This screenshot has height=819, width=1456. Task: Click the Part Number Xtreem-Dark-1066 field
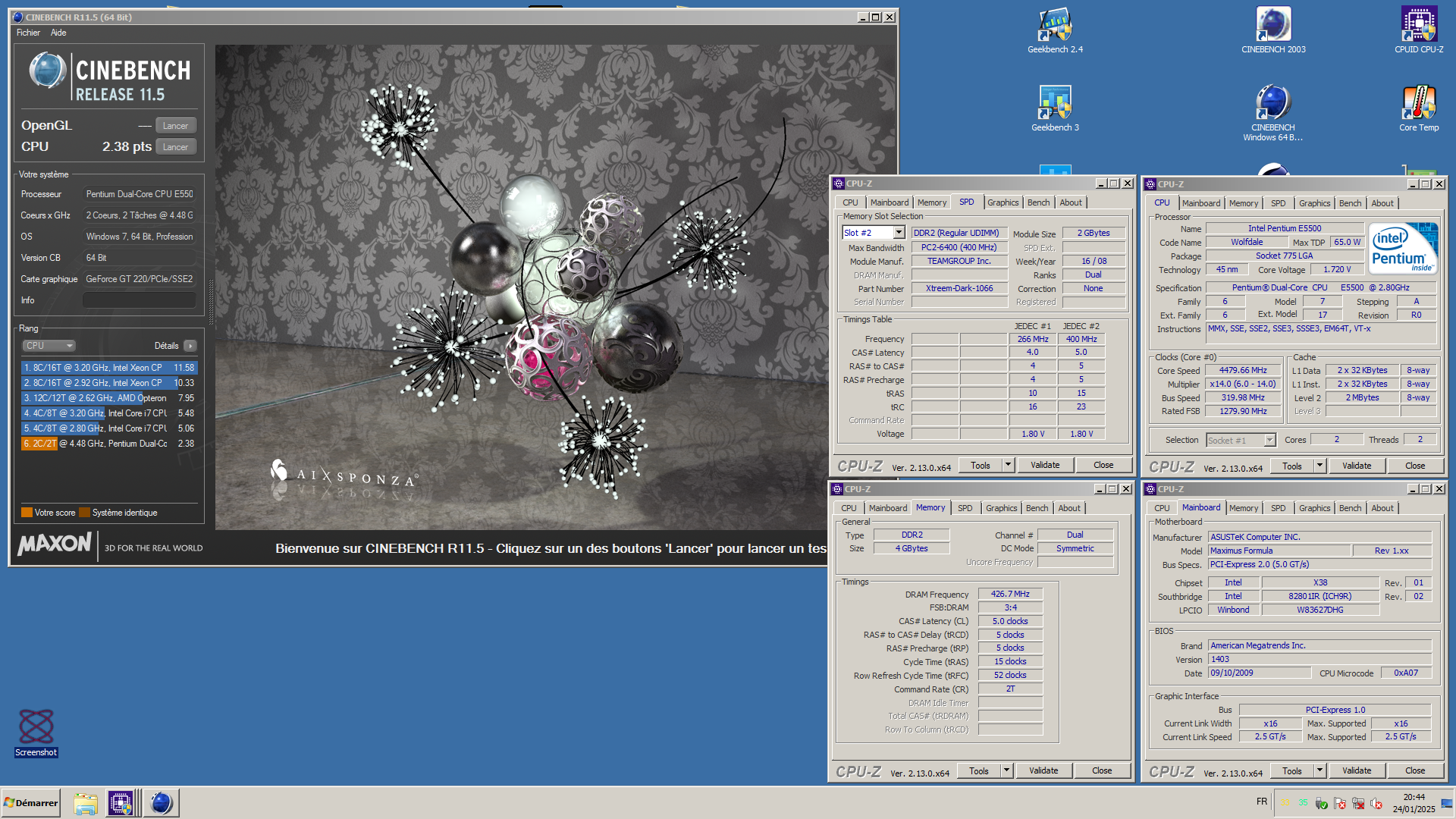(x=959, y=288)
